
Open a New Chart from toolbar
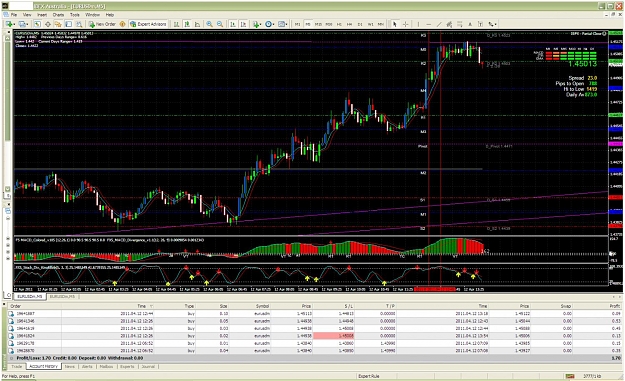pyautogui.click(x=10, y=24)
